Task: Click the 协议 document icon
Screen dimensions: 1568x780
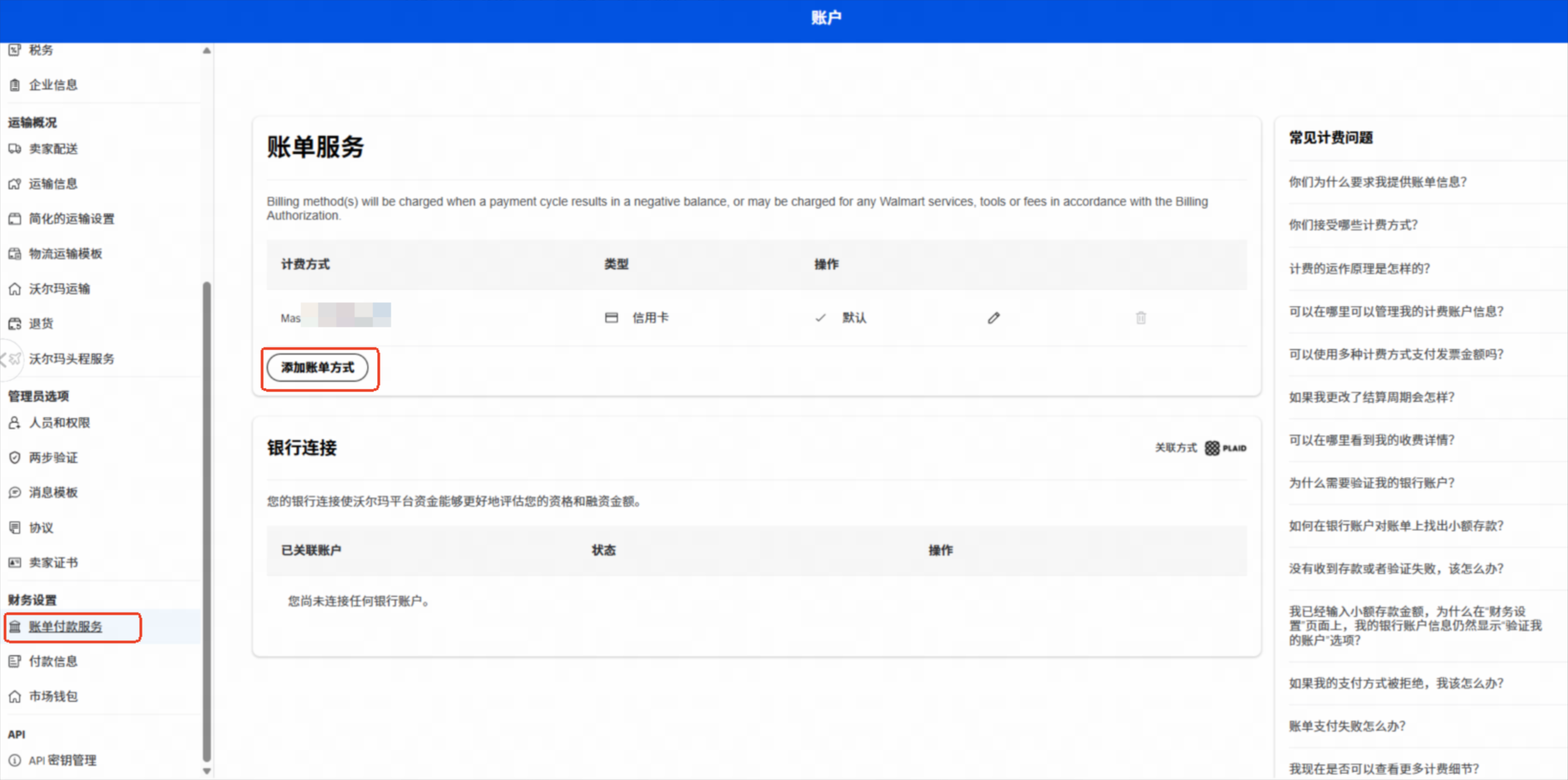Action: tap(15, 528)
